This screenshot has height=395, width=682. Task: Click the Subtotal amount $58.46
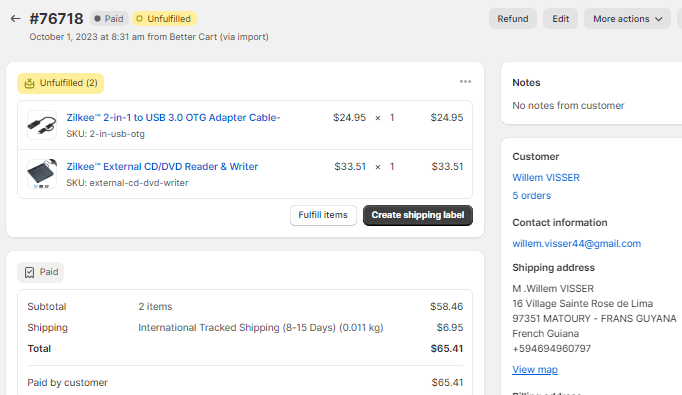click(447, 307)
